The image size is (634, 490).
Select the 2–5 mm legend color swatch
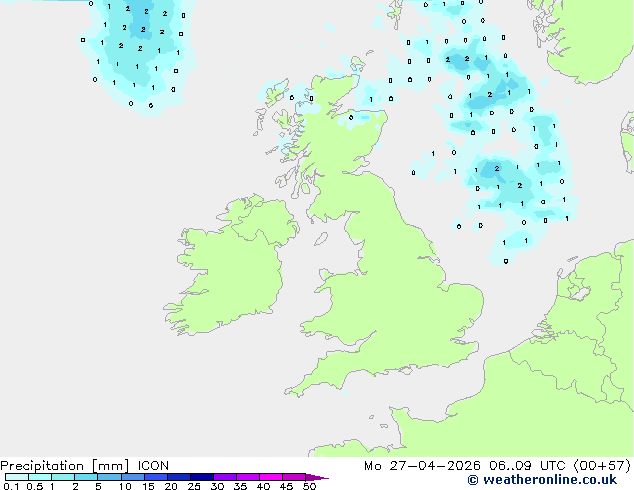[x=86, y=477]
